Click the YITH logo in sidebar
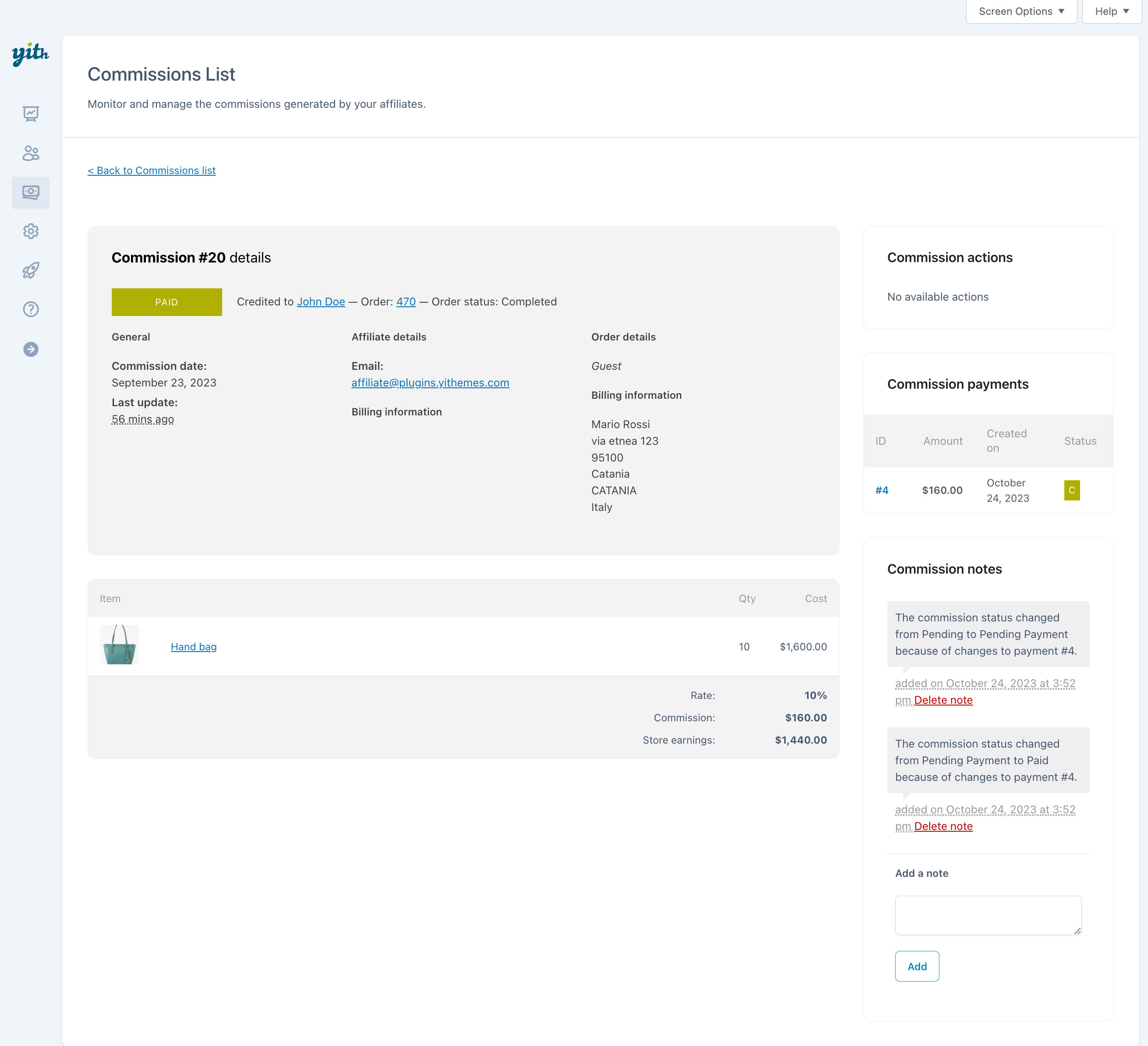 [30, 53]
